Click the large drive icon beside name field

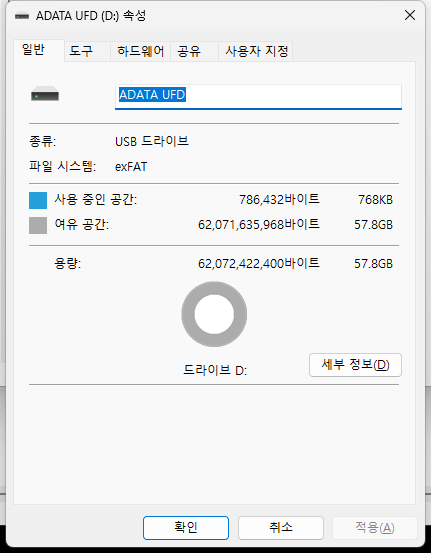point(45,94)
